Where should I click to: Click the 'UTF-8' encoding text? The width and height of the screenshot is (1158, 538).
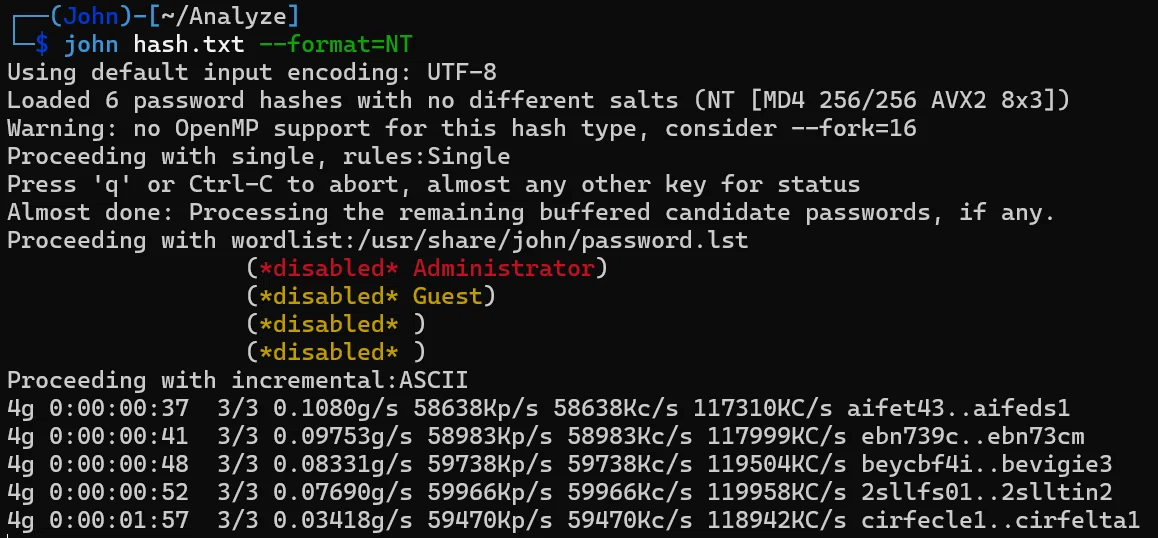[x=462, y=72]
